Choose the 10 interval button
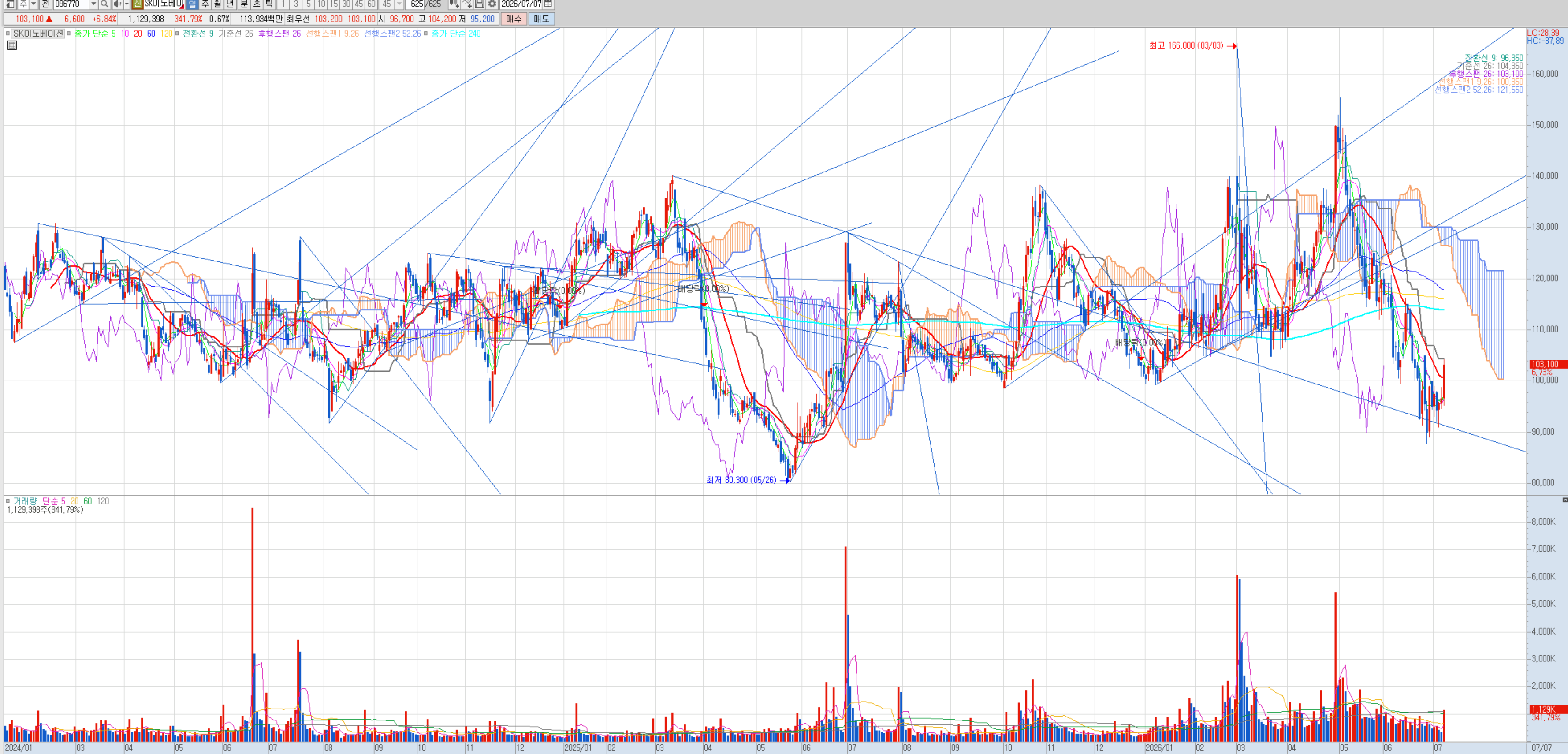Image resolution: width=1568 pixels, height=754 pixels. click(x=321, y=4)
